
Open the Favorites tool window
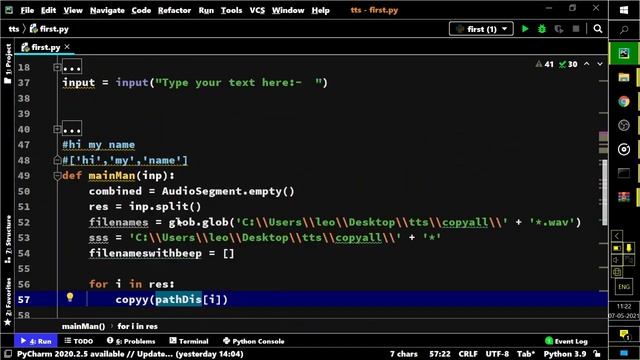pos(8,301)
